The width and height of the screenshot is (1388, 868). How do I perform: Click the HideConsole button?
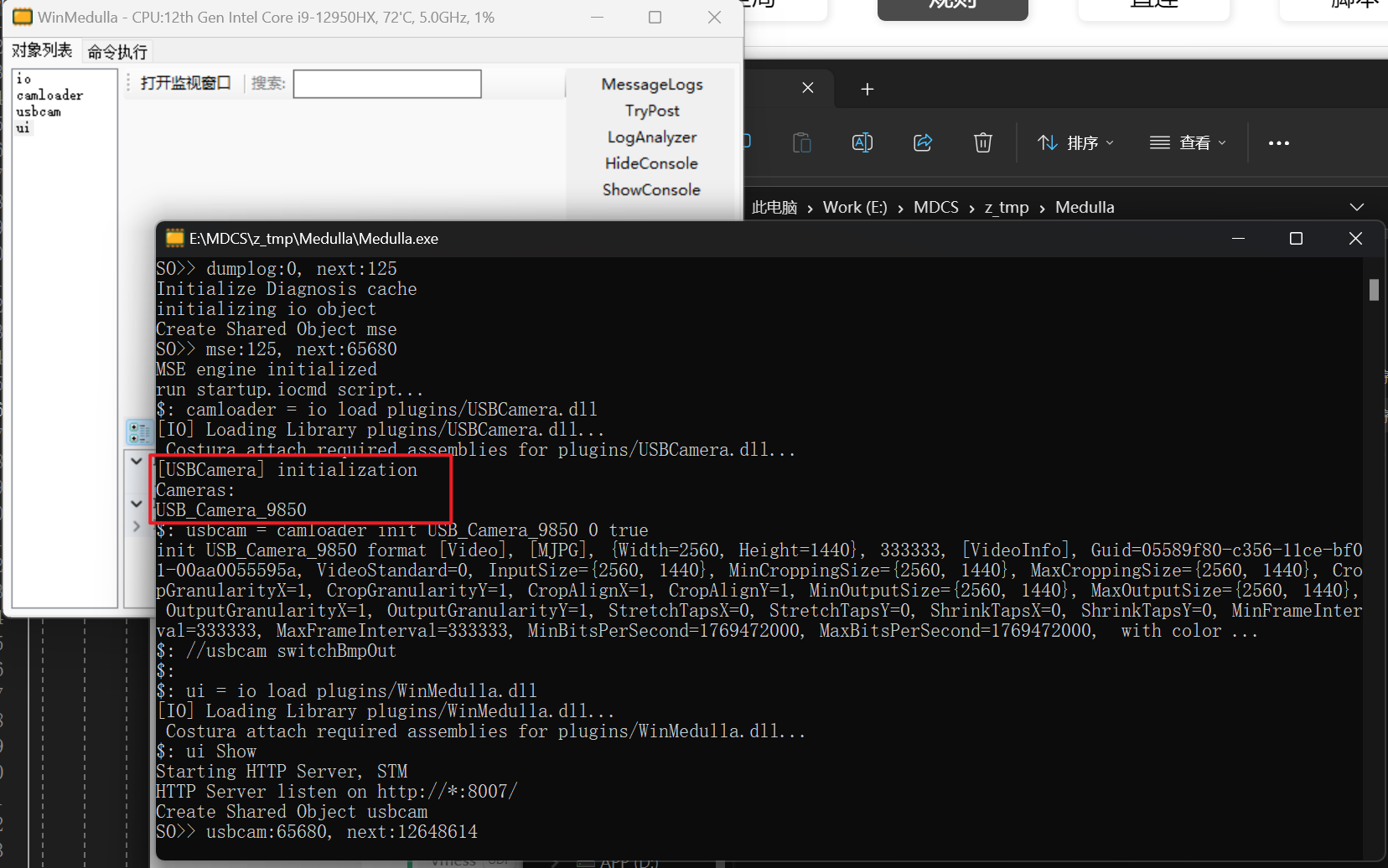pos(651,163)
